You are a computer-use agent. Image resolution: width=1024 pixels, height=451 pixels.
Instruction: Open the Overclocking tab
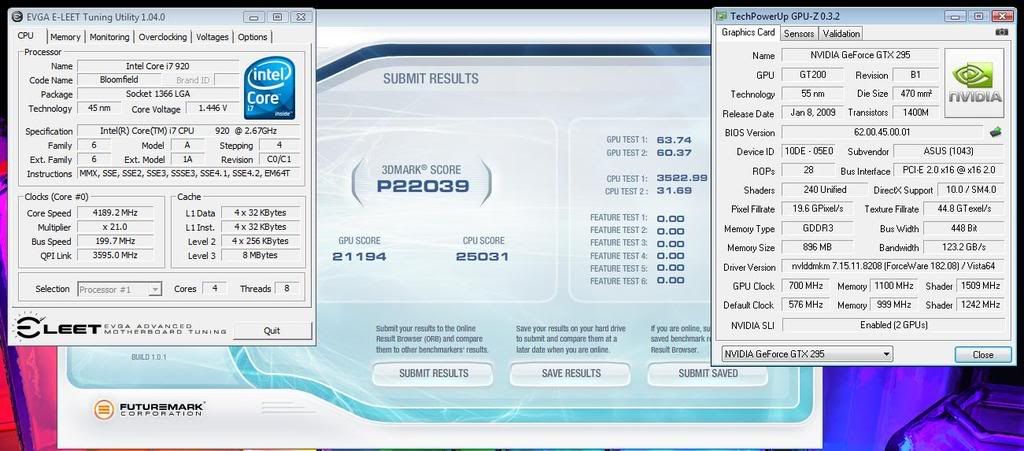coord(162,37)
